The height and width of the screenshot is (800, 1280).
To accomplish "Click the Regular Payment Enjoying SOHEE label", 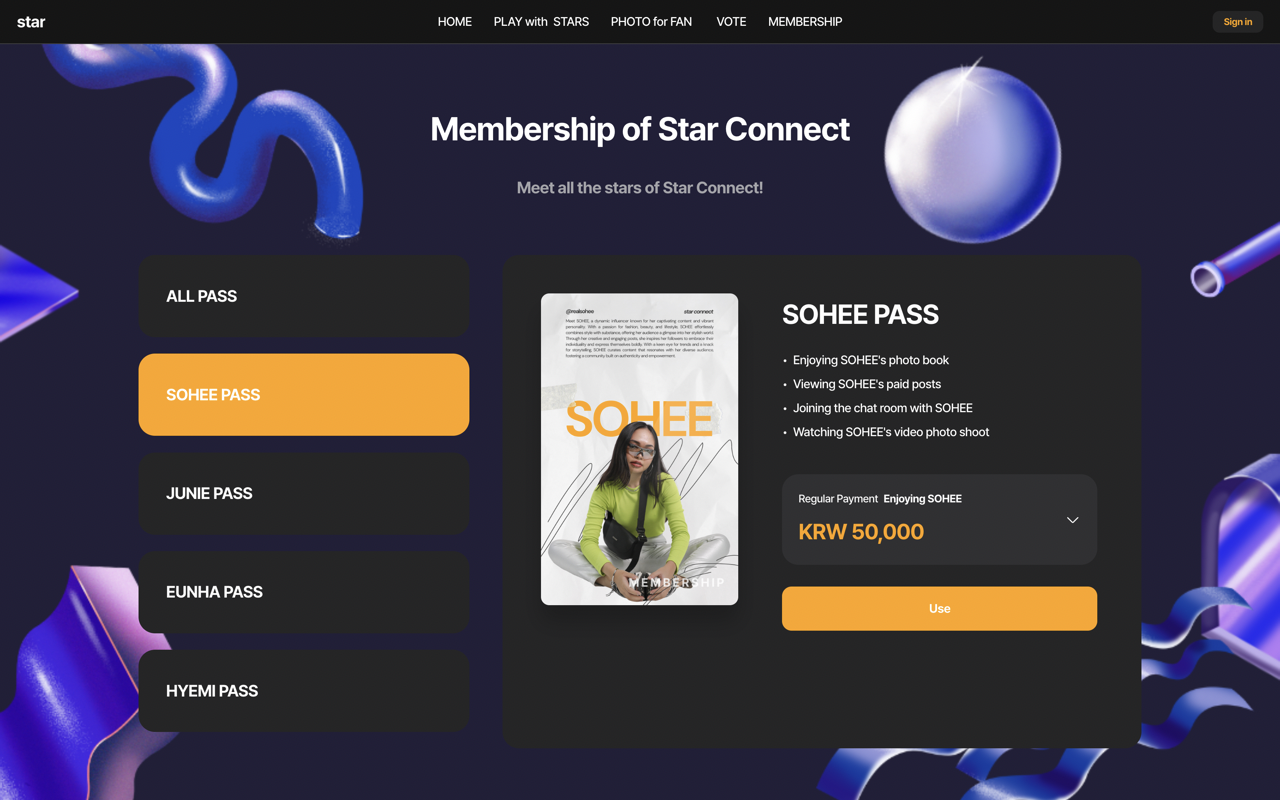I will (x=880, y=498).
